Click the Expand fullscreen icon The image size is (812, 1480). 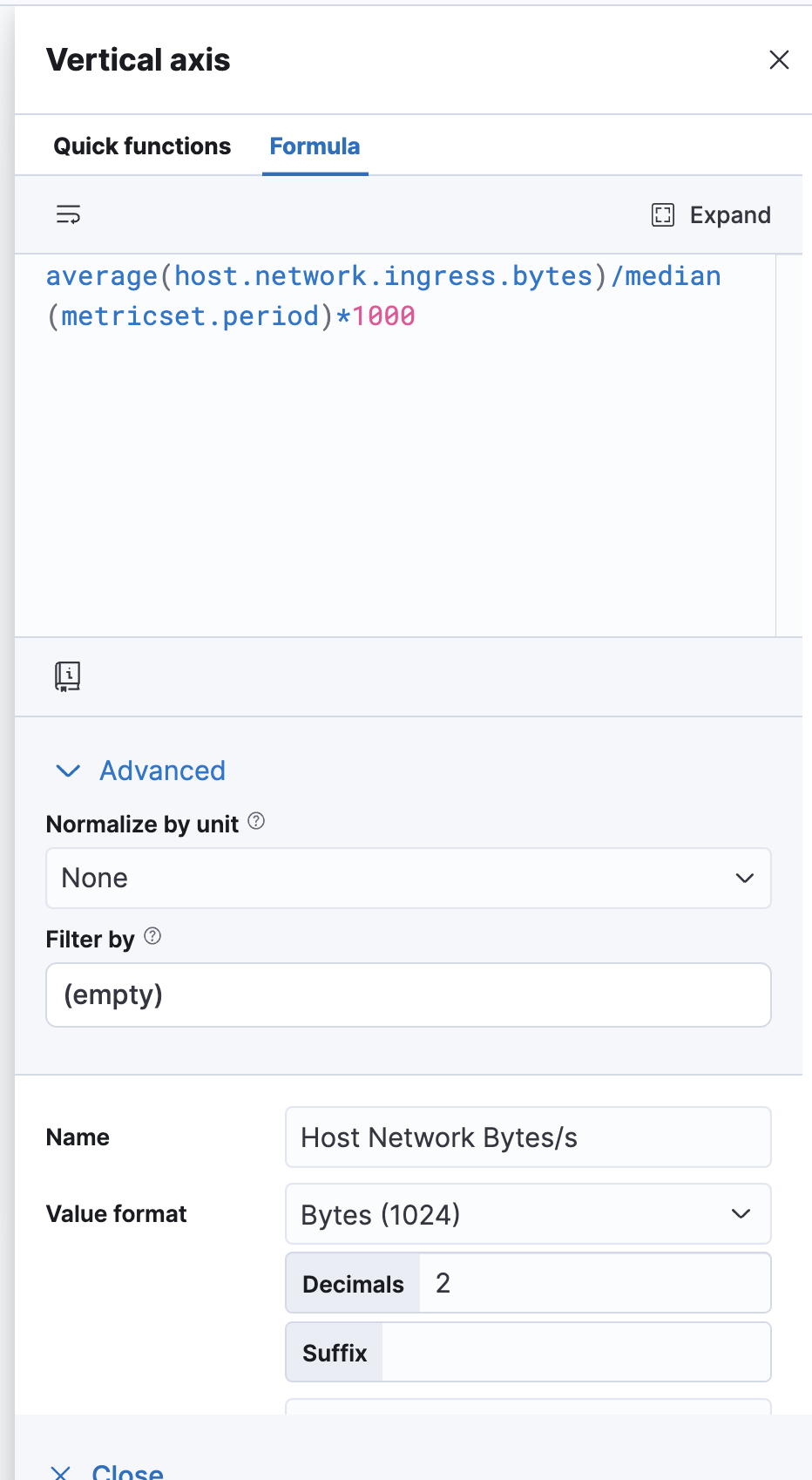pos(663,215)
